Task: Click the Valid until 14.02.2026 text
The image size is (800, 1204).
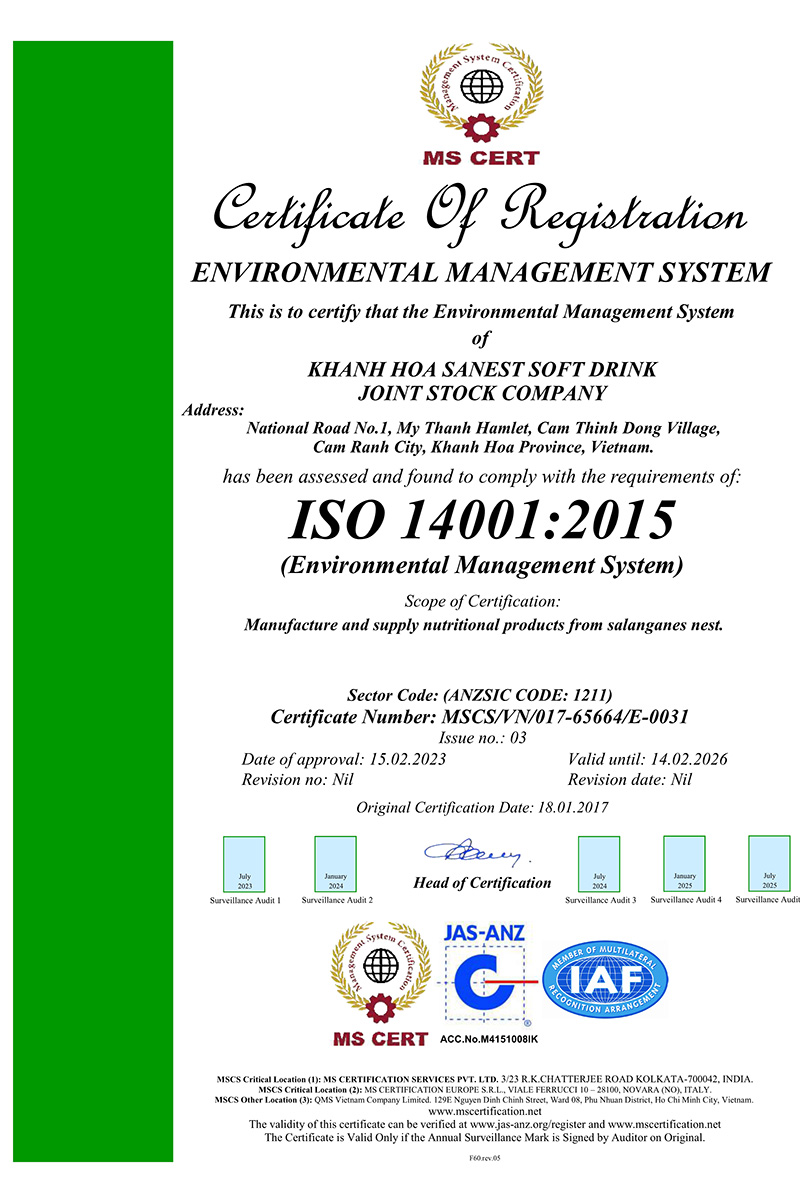Action: tap(647, 759)
